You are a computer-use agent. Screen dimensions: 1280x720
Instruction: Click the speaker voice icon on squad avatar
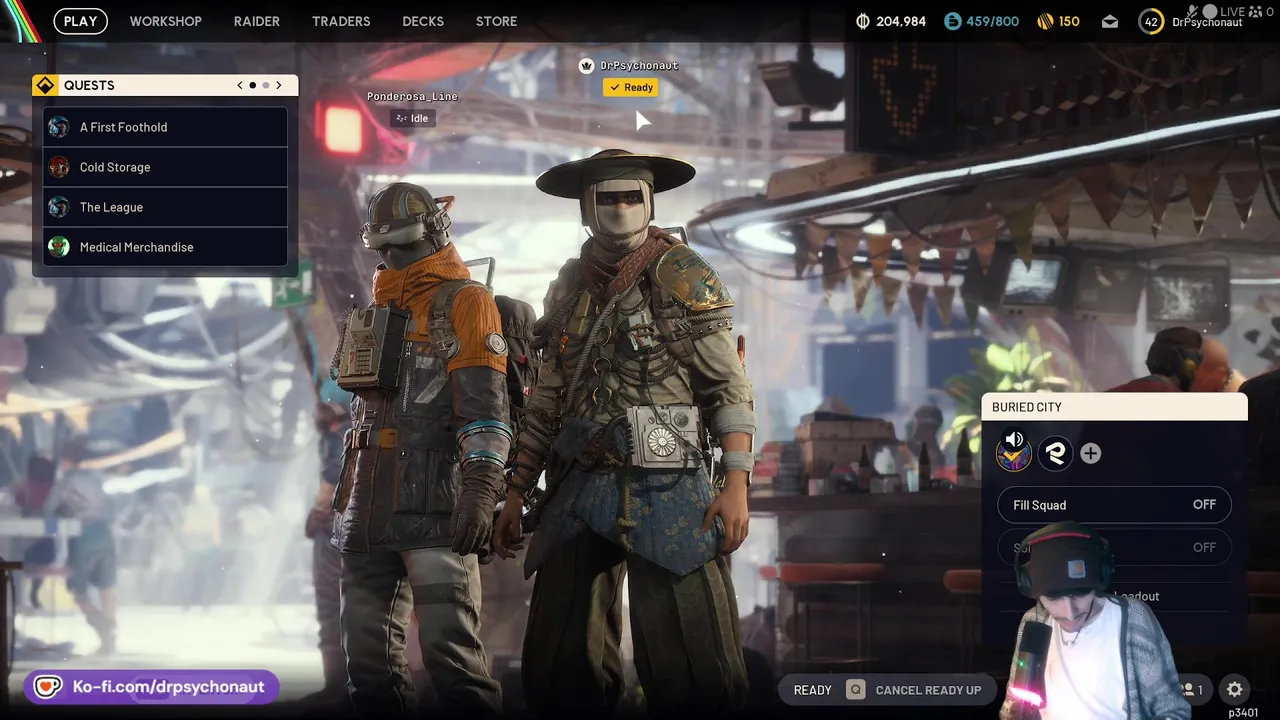(1014, 440)
